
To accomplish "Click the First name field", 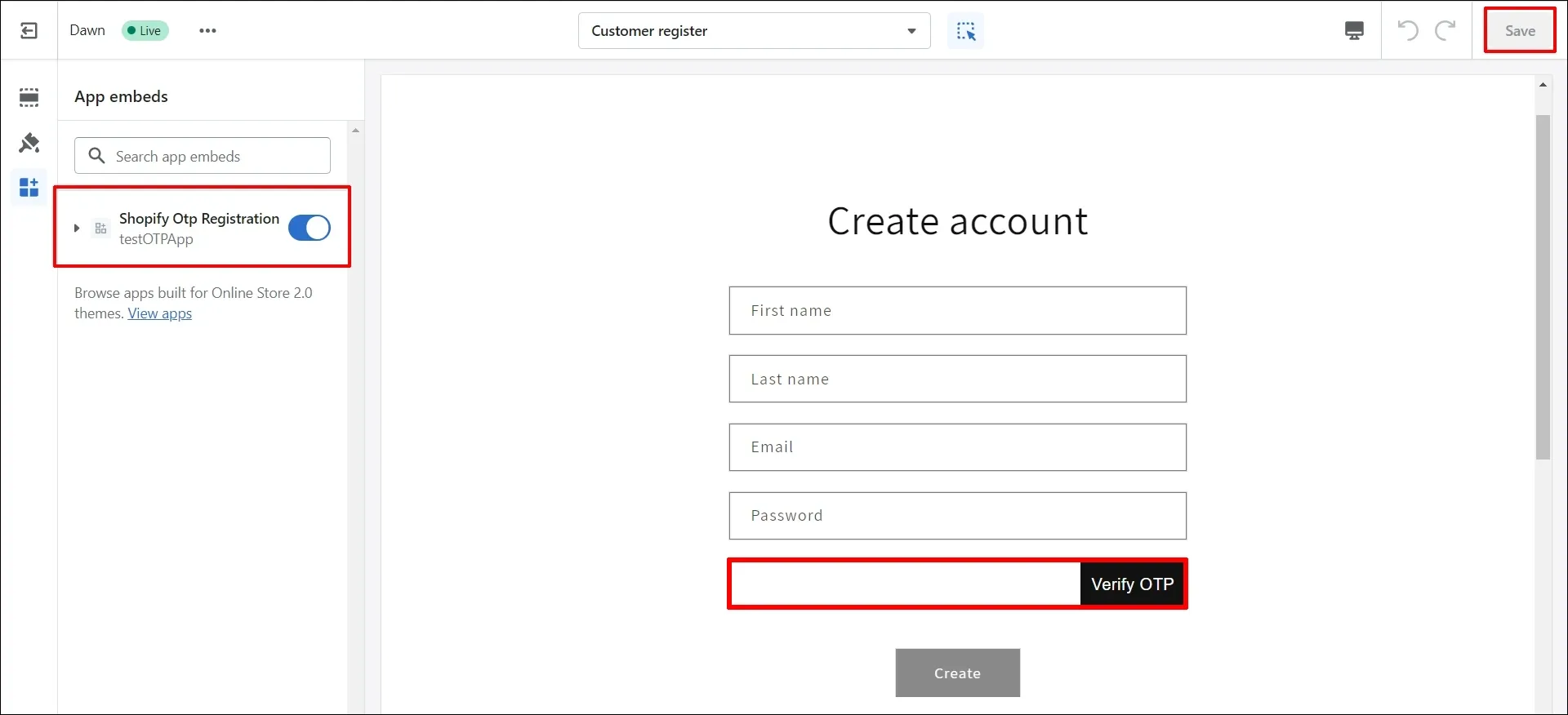I will click(x=958, y=310).
